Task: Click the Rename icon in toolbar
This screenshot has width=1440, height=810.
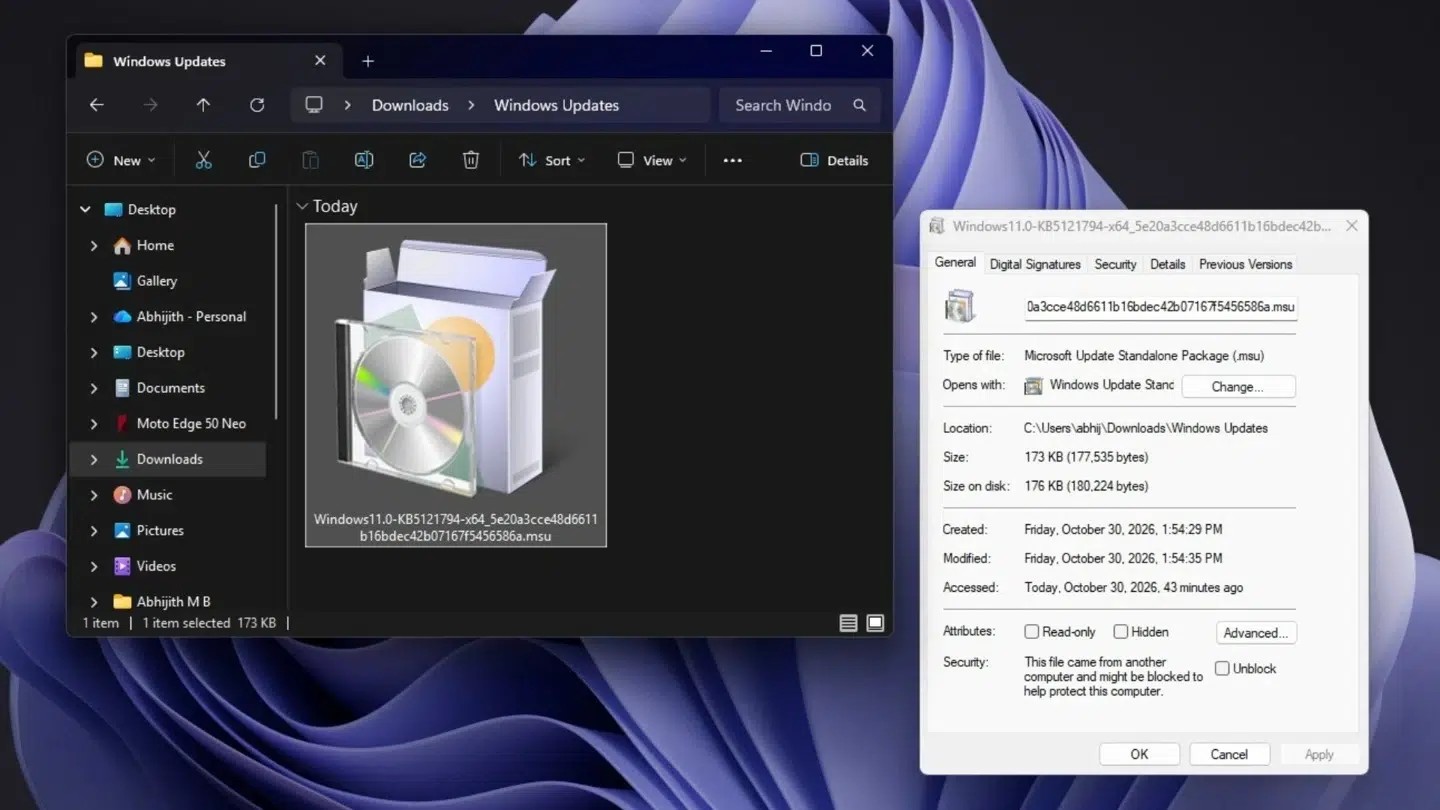Action: tap(364, 160)
